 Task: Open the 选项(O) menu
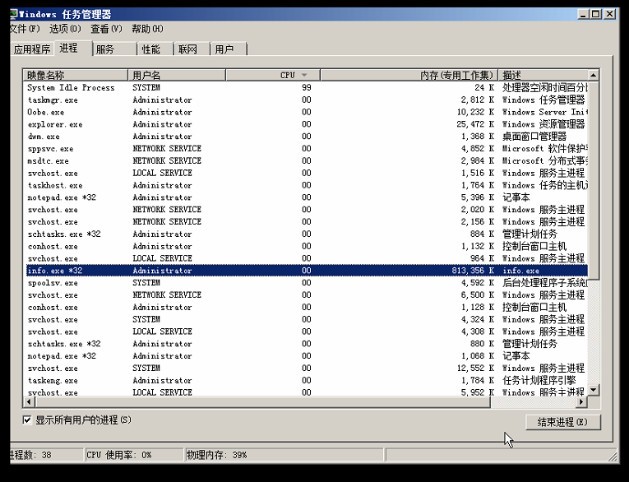coord(65,29)
